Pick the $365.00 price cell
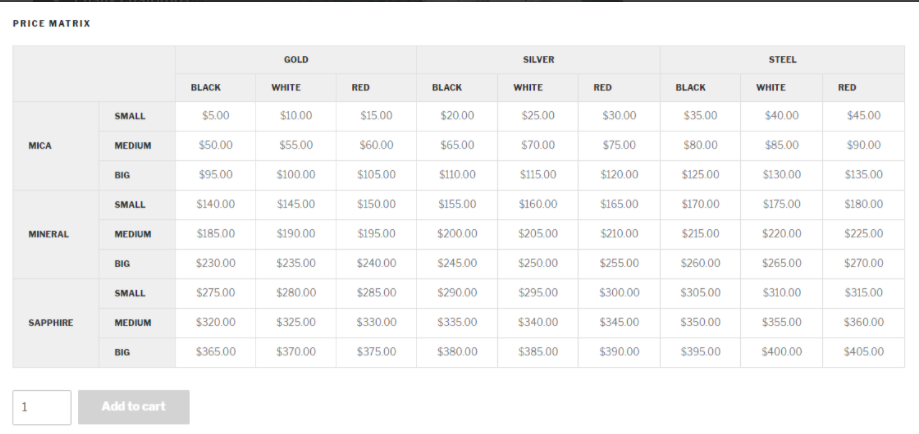Screen dimensions: 919x434 pos(216,352)
